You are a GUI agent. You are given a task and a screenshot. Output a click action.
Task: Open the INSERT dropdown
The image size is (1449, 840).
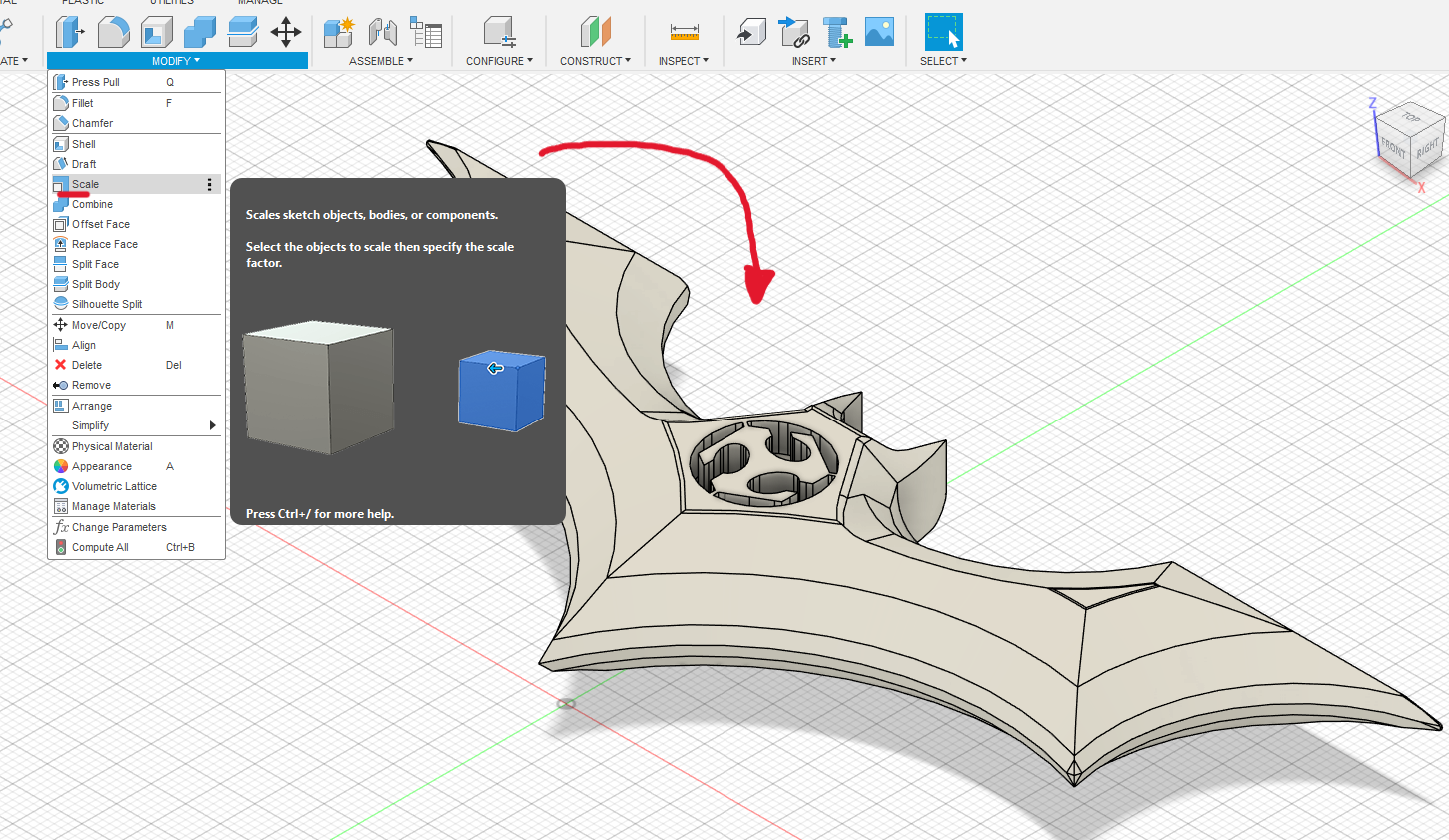coord(814,61)
